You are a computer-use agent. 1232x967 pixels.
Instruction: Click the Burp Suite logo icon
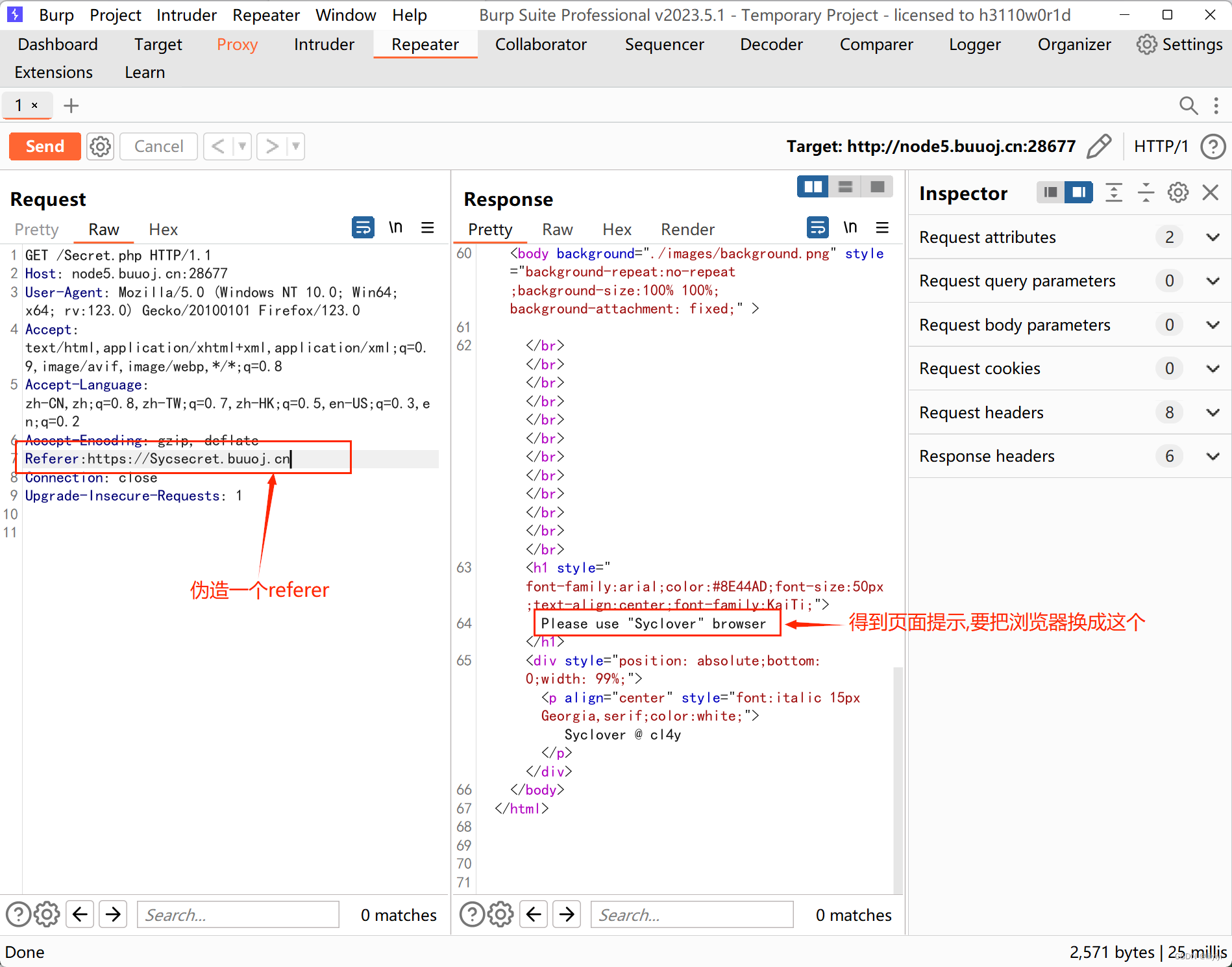click(x=15, y=14)
